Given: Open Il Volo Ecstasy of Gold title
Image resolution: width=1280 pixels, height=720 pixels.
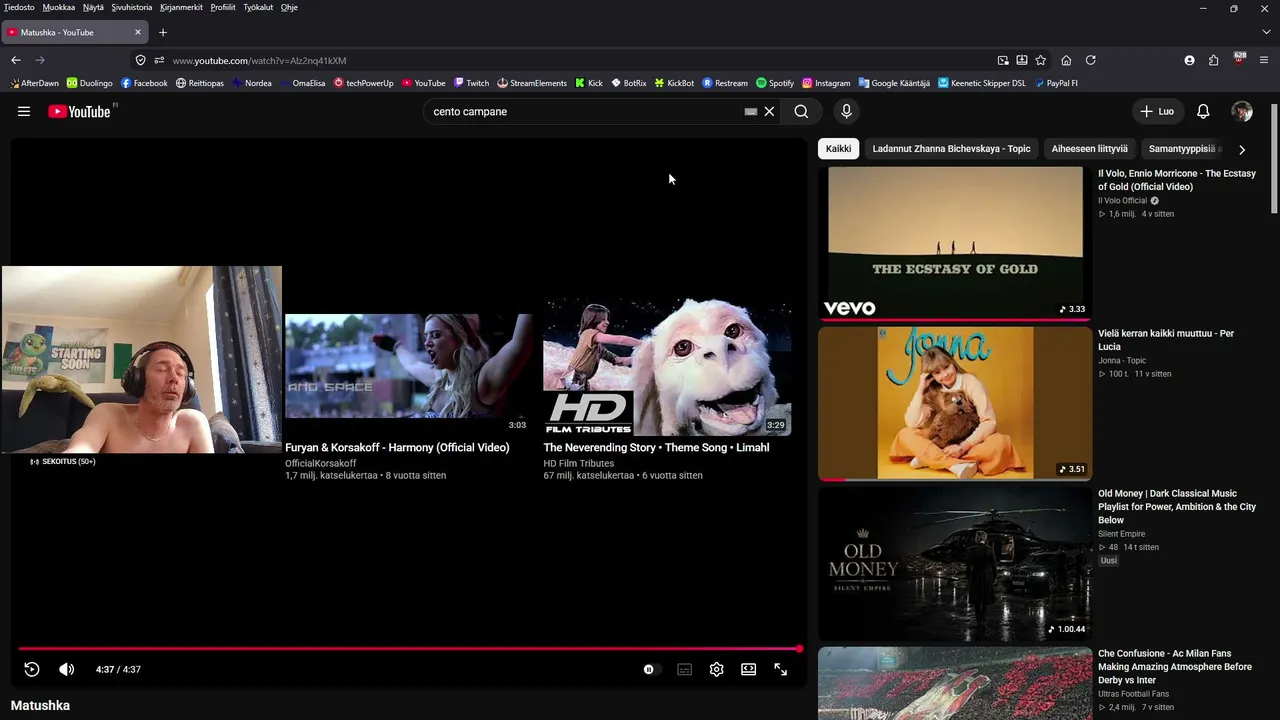Looking at the screenshot, I should 1176,180.
